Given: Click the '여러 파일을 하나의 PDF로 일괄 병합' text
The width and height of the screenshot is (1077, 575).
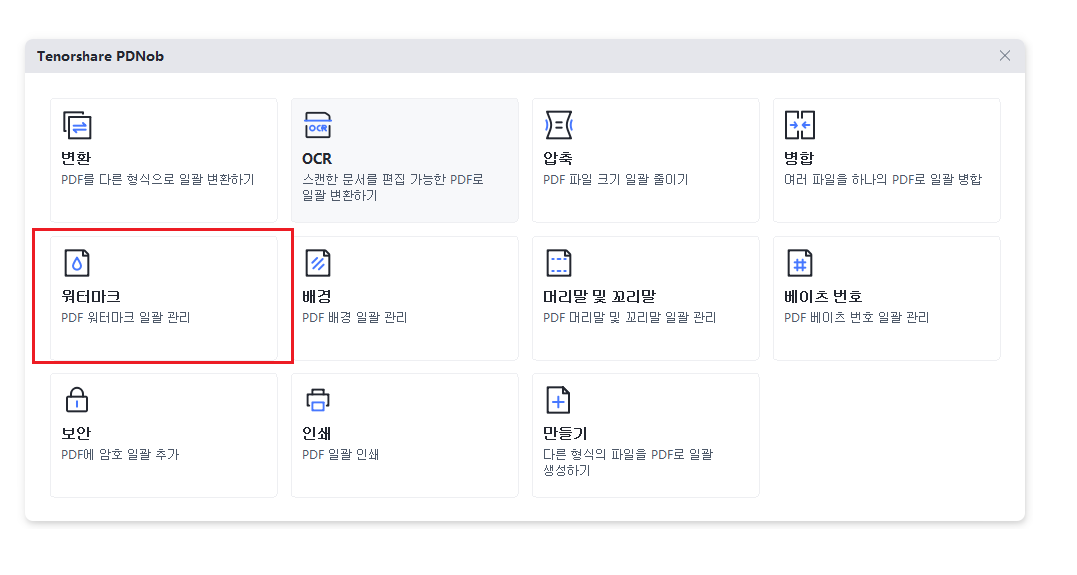Looking at the screenshot, I should point(883,180).
